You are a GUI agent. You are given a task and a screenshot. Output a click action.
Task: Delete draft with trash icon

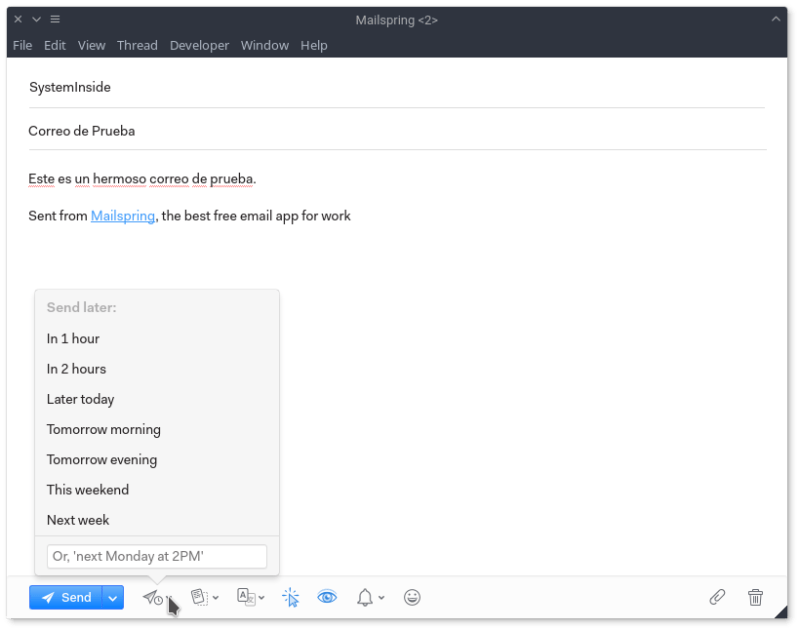click(x=755, y=597)
